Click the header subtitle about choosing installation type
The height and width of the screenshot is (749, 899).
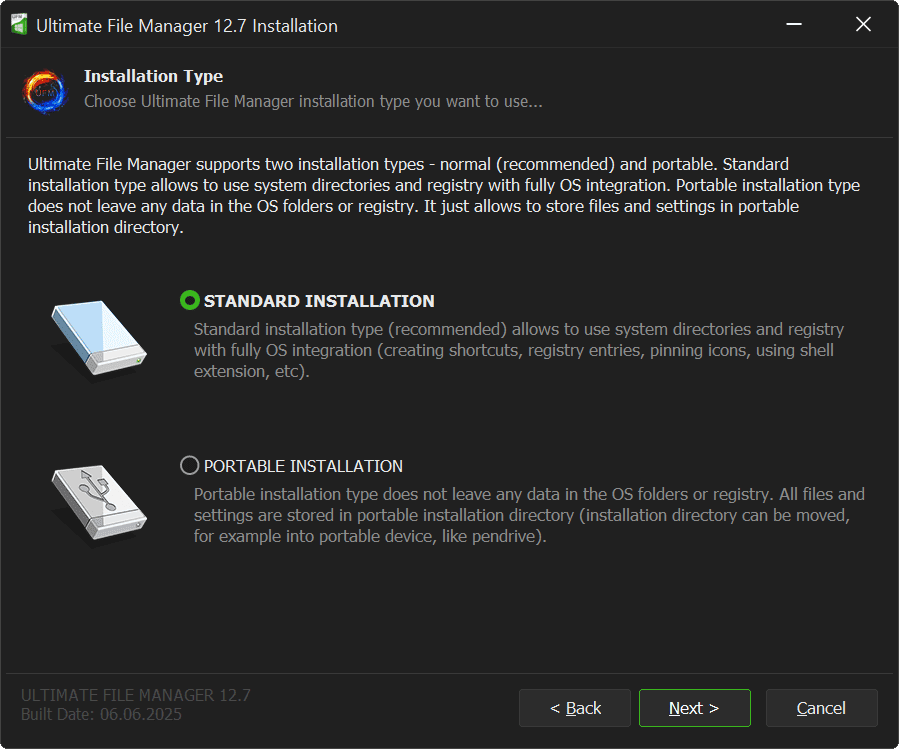313,101
